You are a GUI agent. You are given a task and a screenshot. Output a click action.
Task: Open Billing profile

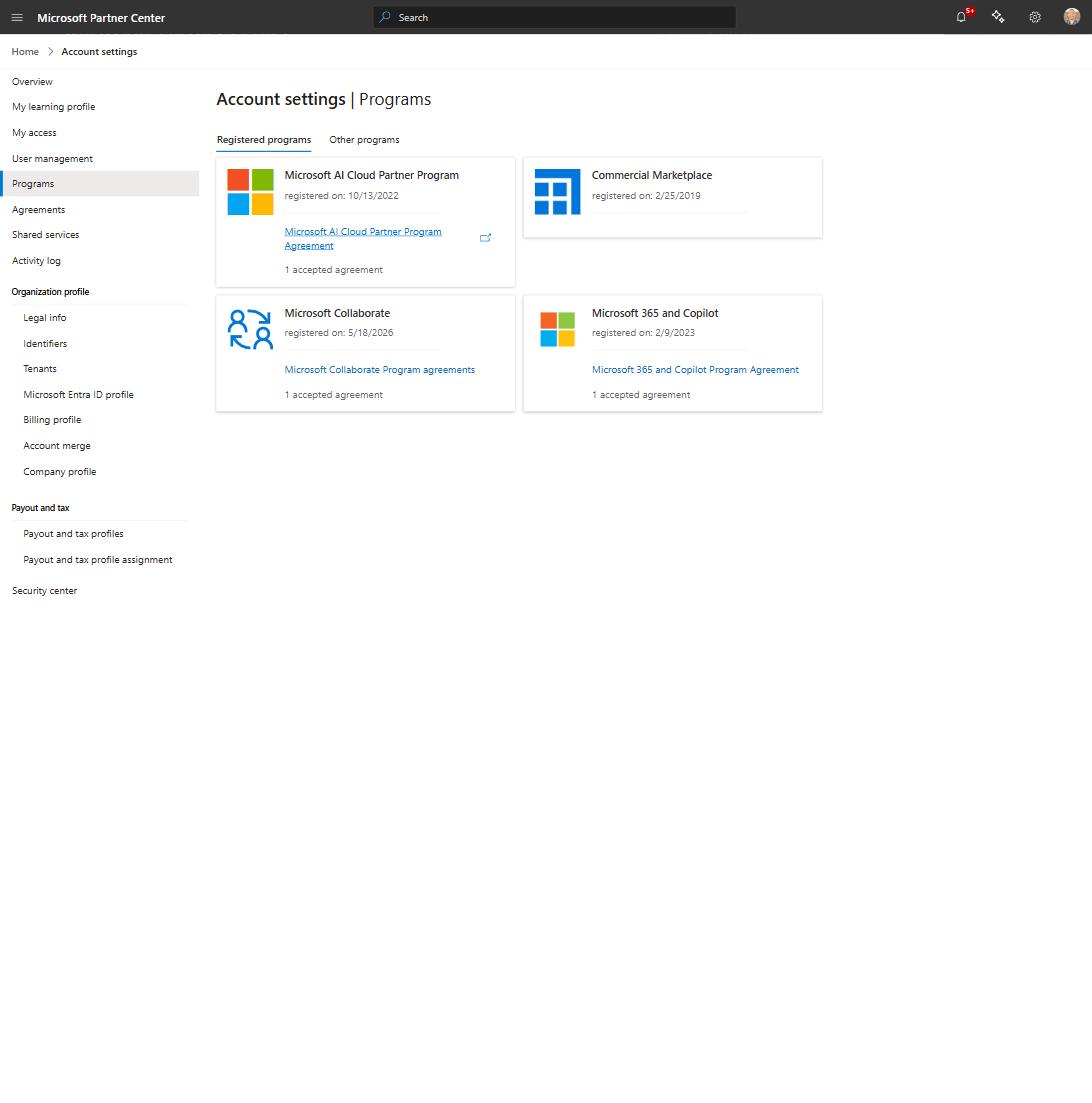(52, 420)
